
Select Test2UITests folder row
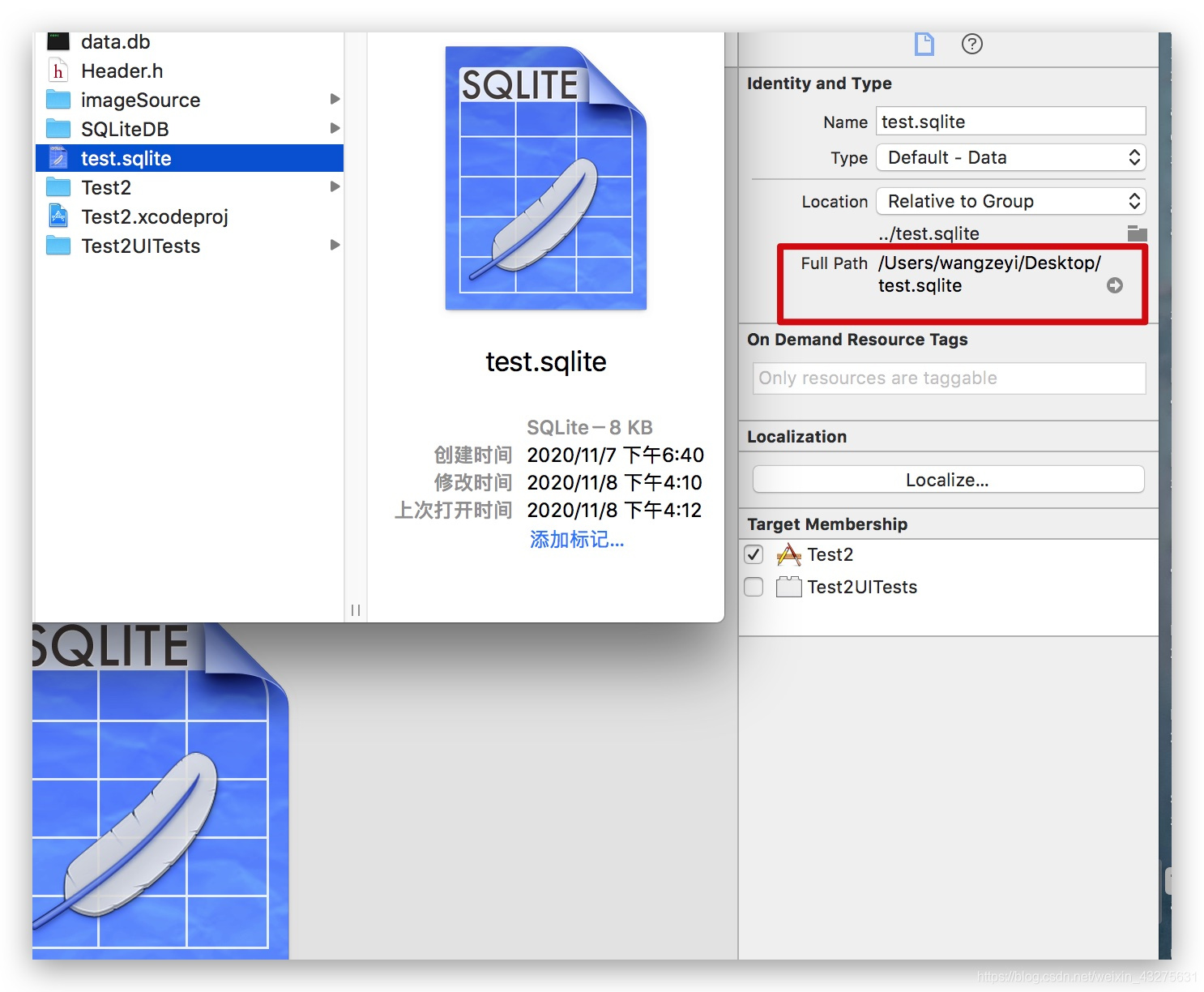tap(190, 246)
